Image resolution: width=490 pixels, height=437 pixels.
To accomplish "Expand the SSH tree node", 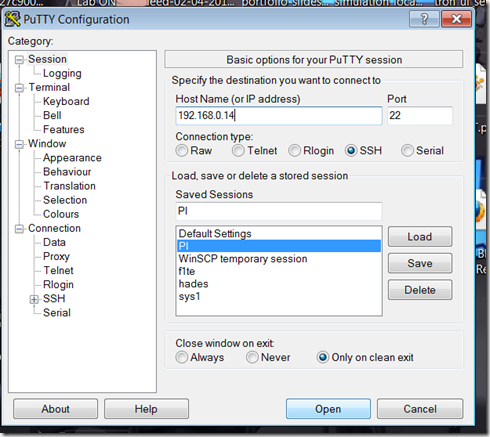I will click(34, 299).
